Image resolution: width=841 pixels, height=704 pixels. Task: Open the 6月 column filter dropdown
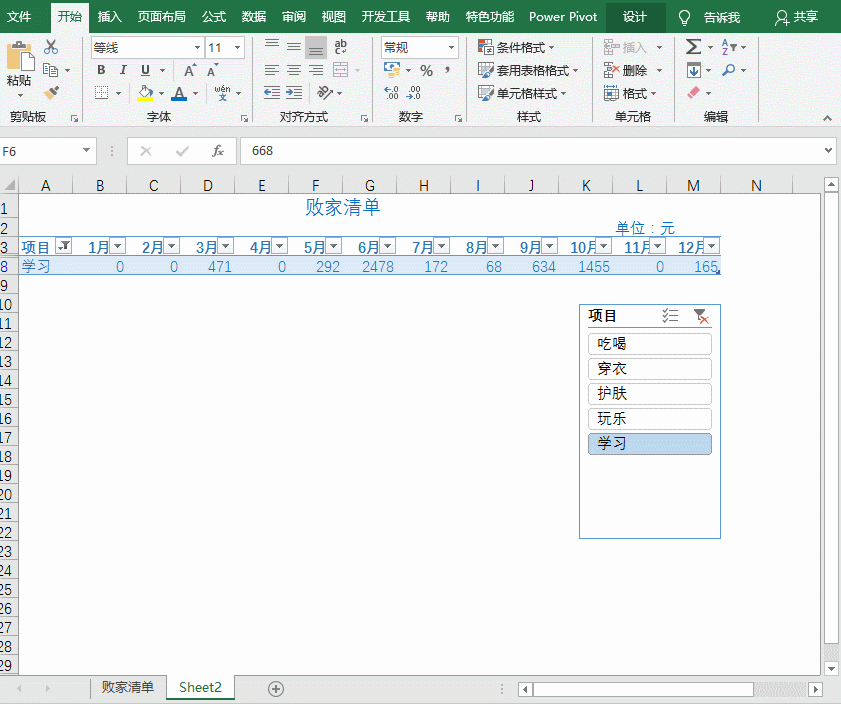click(388, 246)
